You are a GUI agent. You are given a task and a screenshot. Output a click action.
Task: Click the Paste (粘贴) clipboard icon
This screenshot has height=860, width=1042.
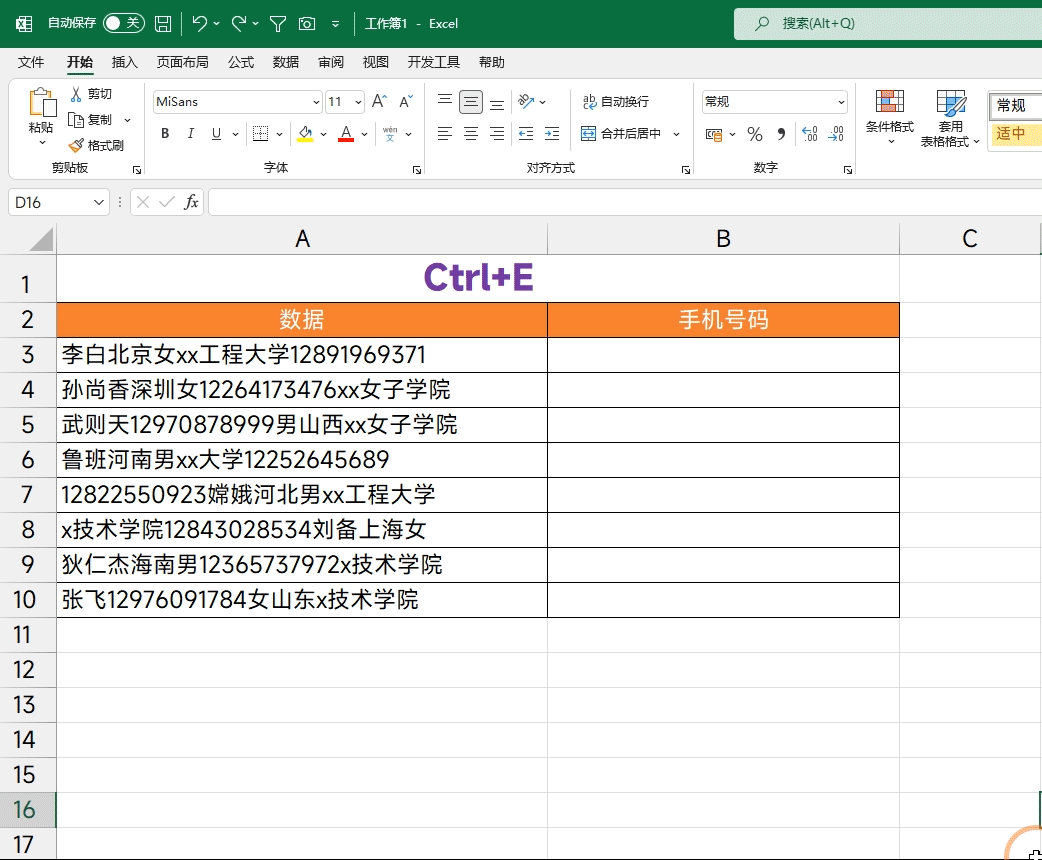(x=42, y=103)
